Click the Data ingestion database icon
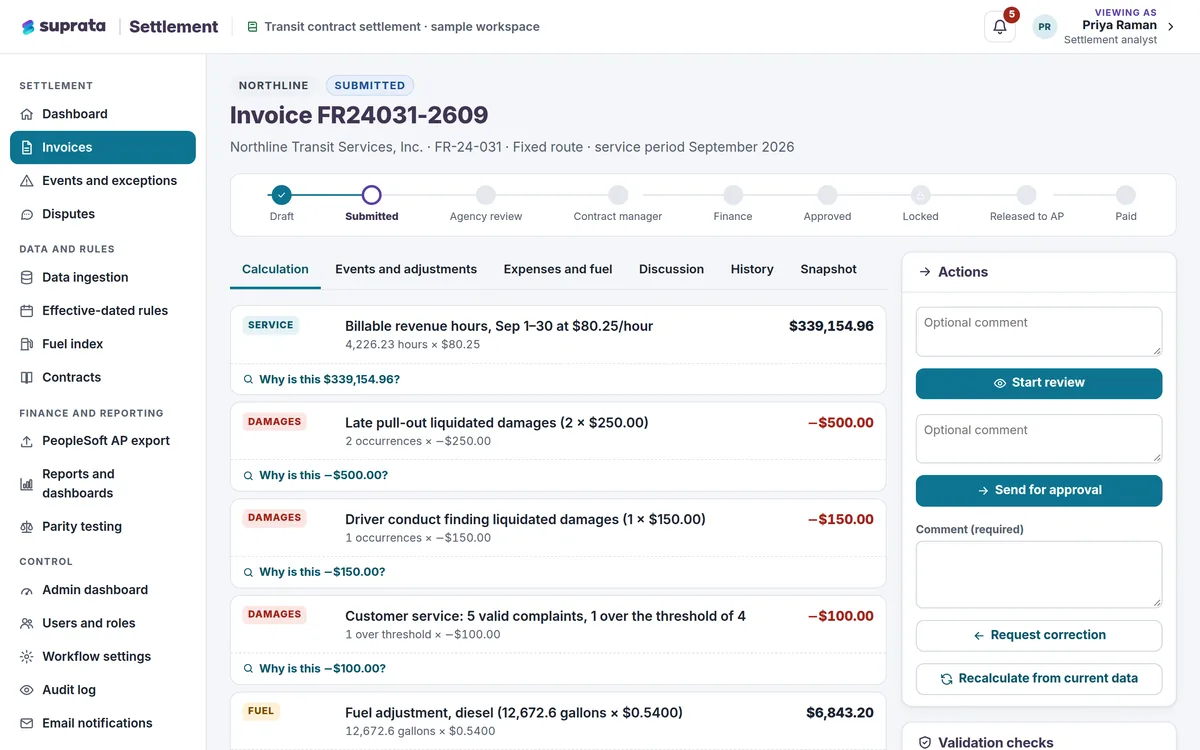The image size is (1200, 750). (27, 277)
